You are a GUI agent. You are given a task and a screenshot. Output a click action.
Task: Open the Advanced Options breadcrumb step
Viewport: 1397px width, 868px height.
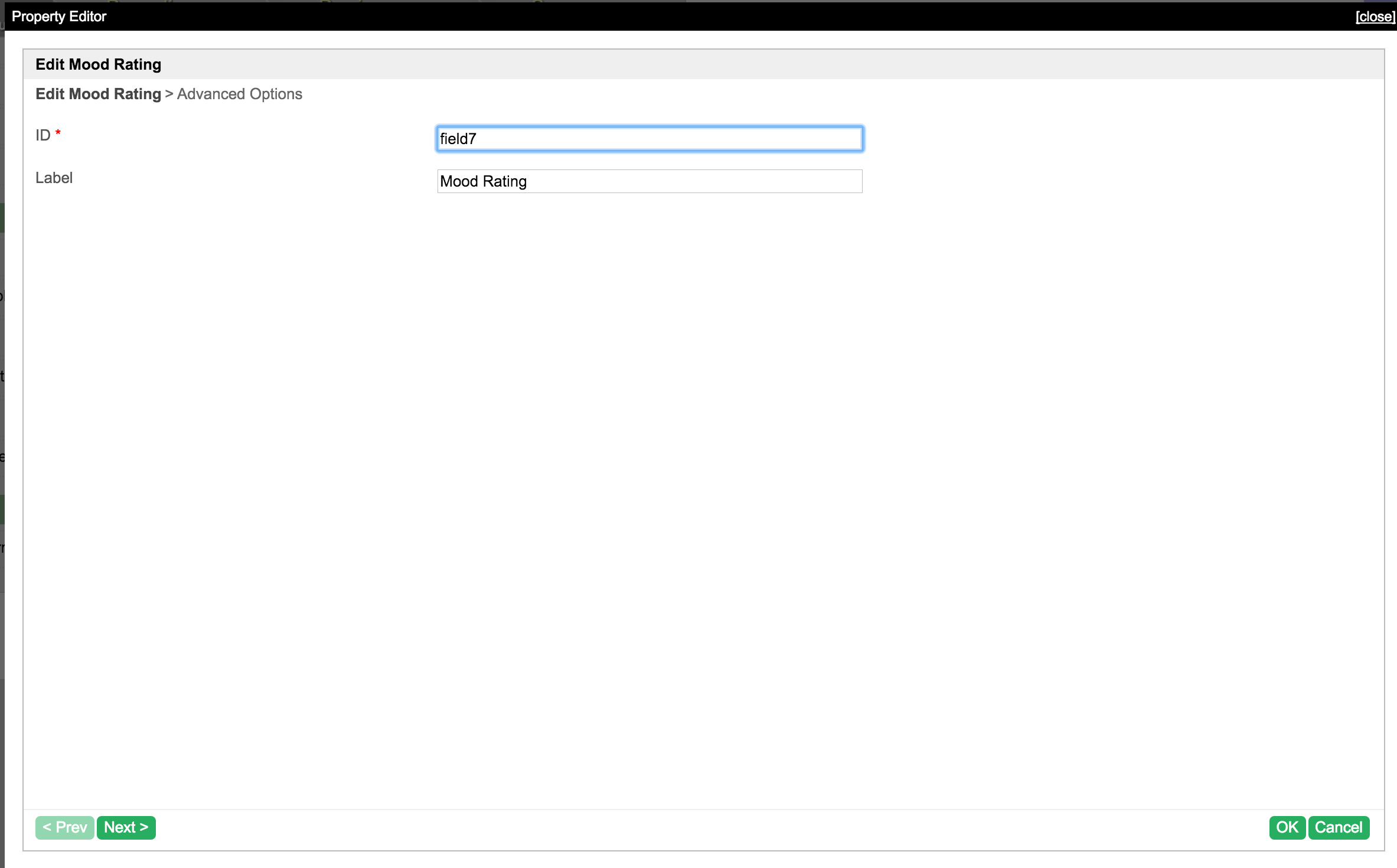tap(239, 94)
